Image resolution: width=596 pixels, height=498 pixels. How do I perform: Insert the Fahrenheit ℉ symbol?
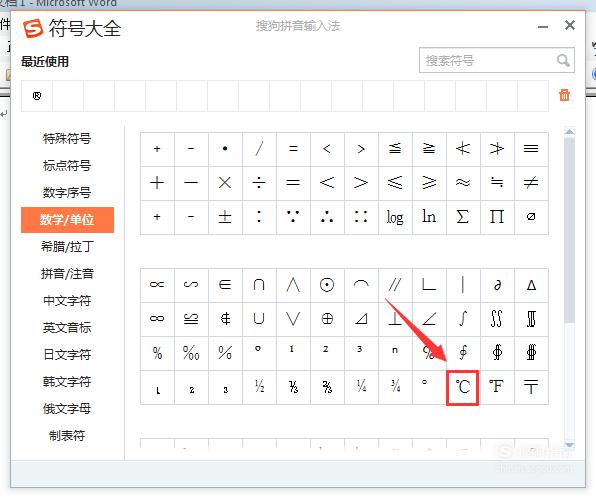point(497,387)
